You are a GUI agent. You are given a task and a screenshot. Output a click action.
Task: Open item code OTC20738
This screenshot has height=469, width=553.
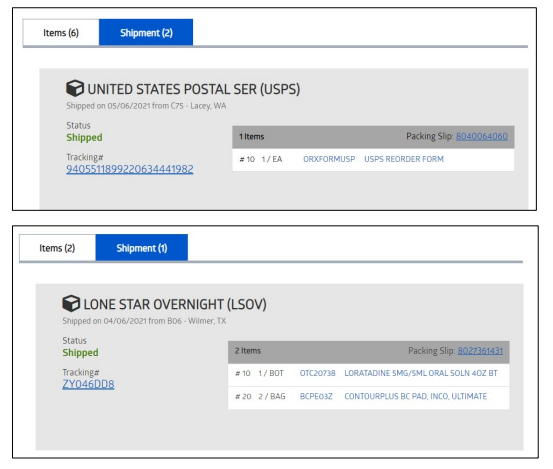(x=317, y=373)
